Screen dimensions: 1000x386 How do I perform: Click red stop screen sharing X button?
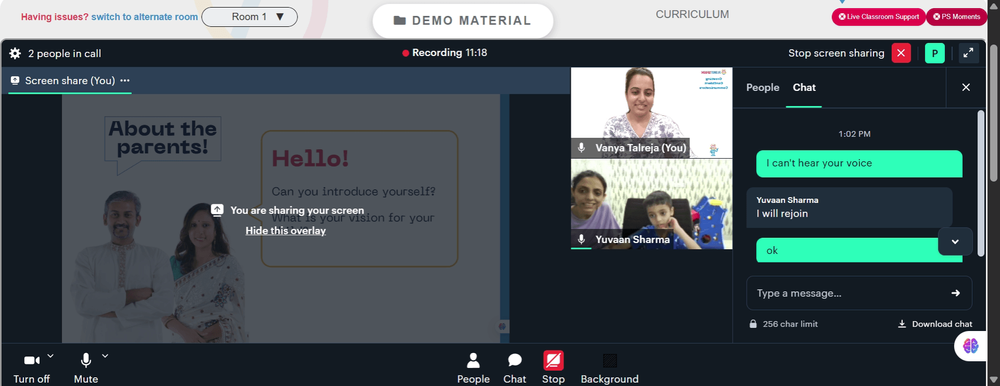tap(901, 53)
